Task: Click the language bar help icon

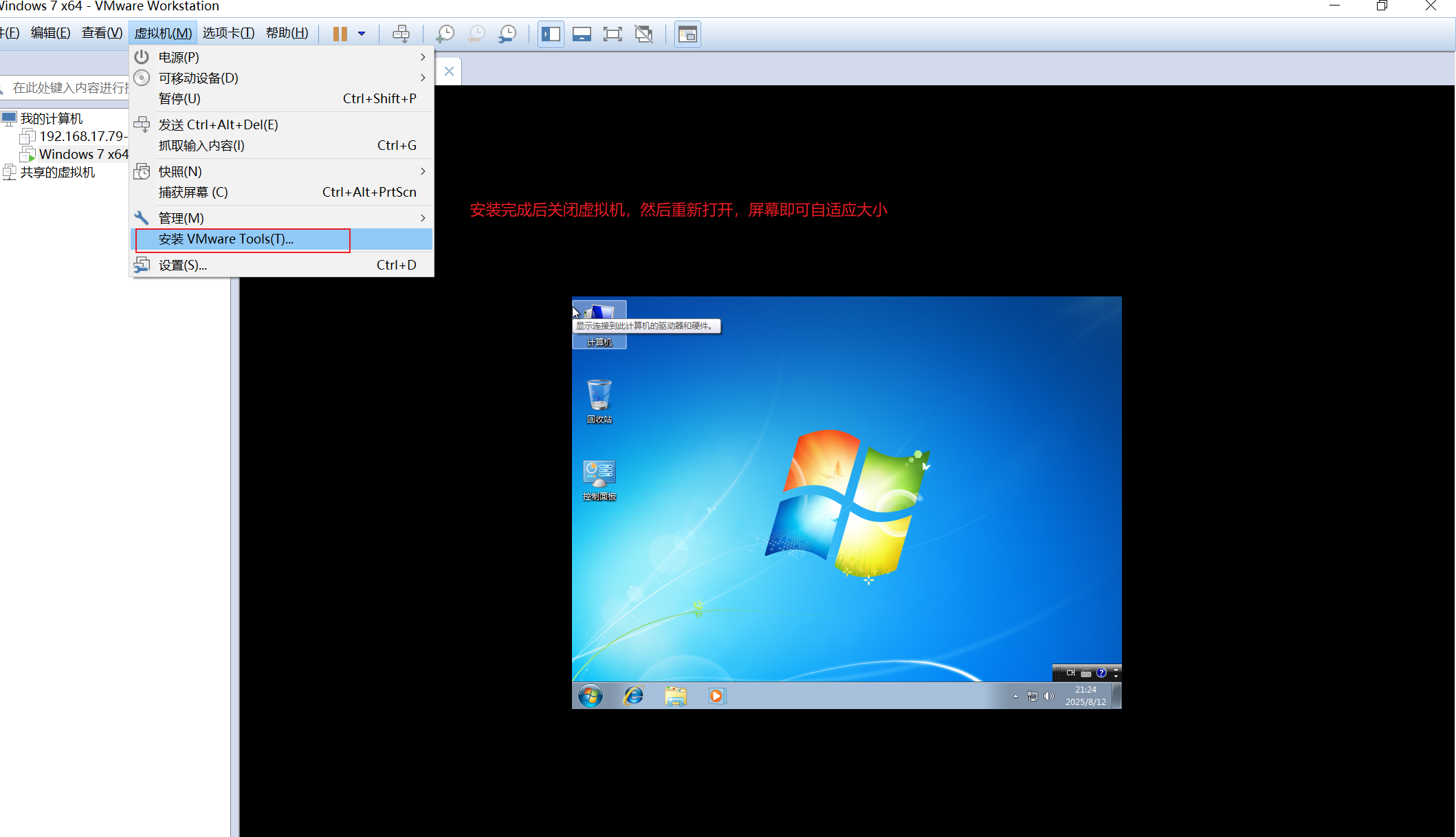Action: (1101, 673)
